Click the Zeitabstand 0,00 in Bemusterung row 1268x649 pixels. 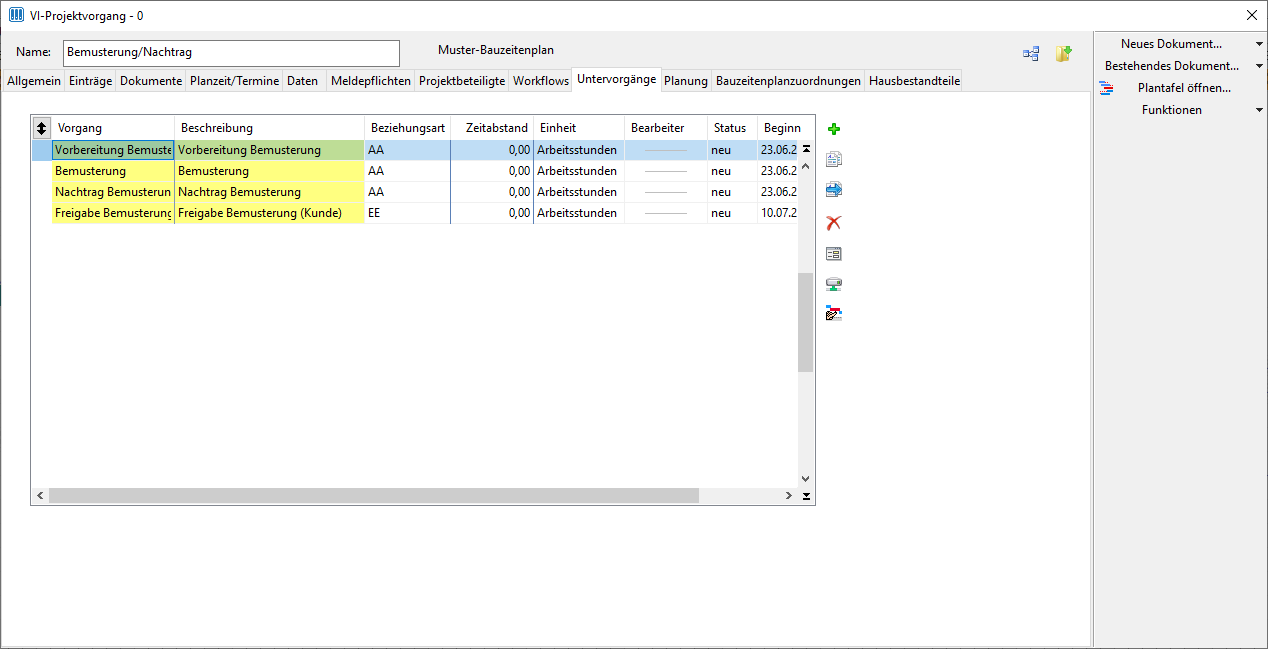(492, 171)
